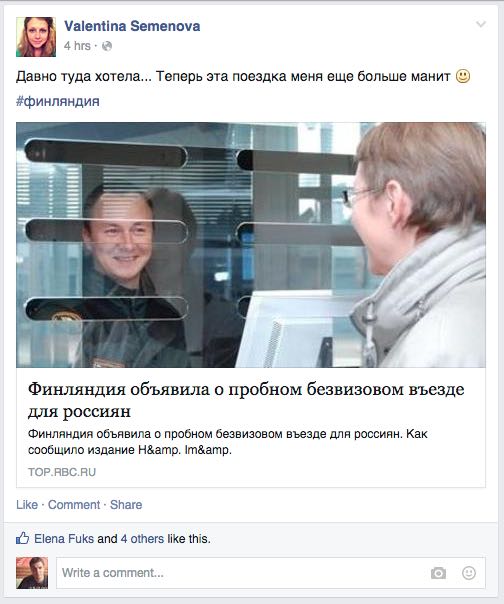Attach a photo using the camera icon

[x=438, y=573]
